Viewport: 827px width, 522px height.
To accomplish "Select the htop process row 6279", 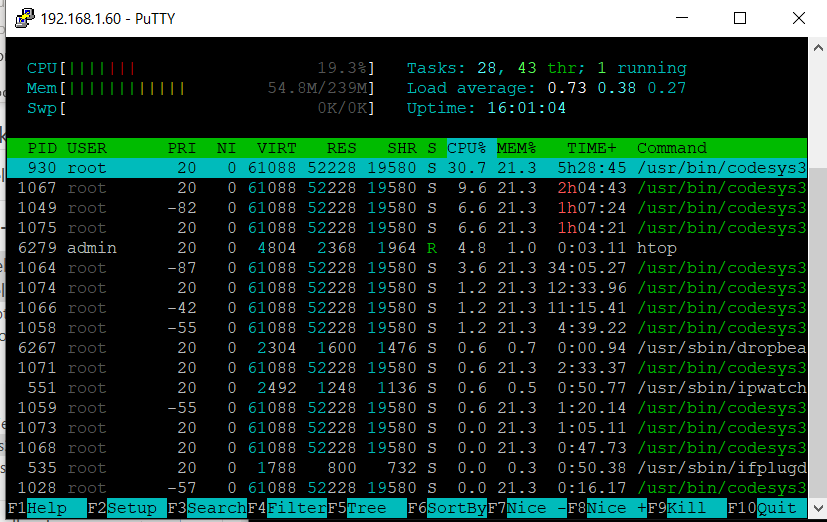I will [407, 248].
